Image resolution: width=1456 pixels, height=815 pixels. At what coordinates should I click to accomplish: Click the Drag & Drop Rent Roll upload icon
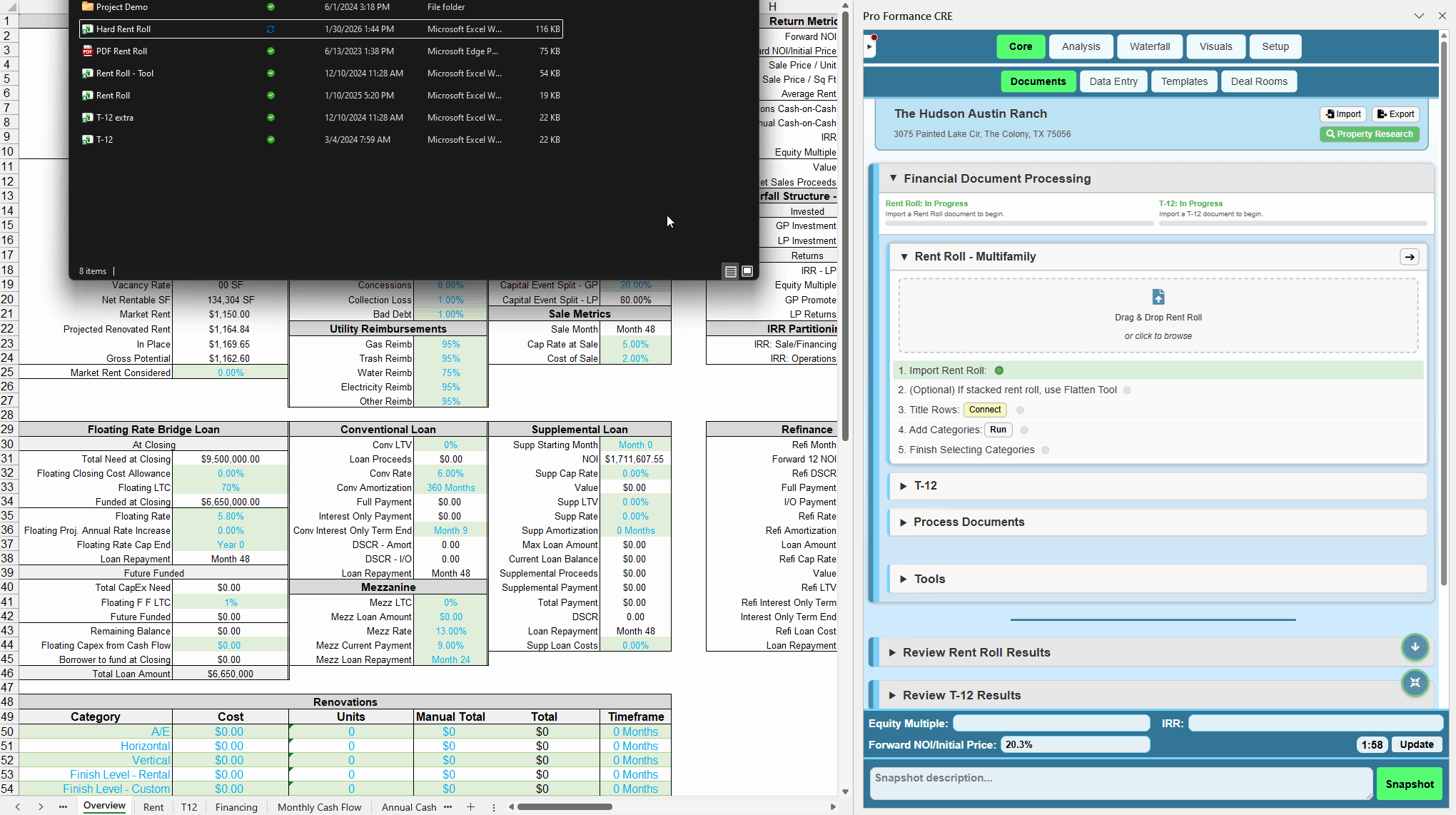coord(1158,297)
